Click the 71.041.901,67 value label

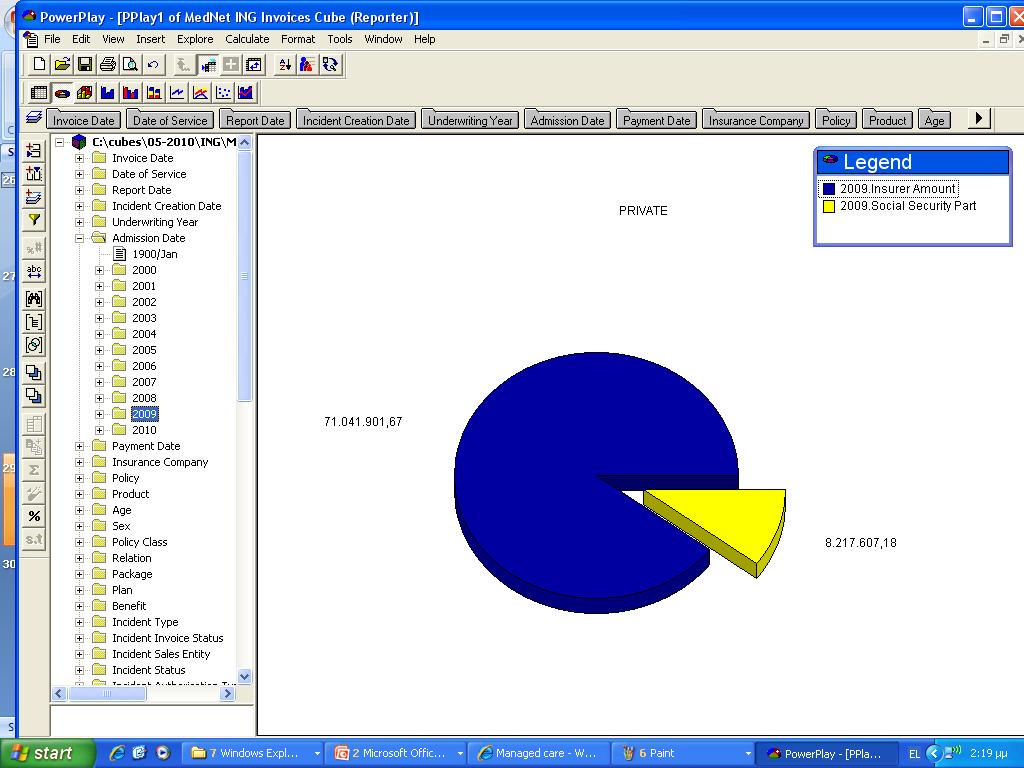[x=363, y=422]
